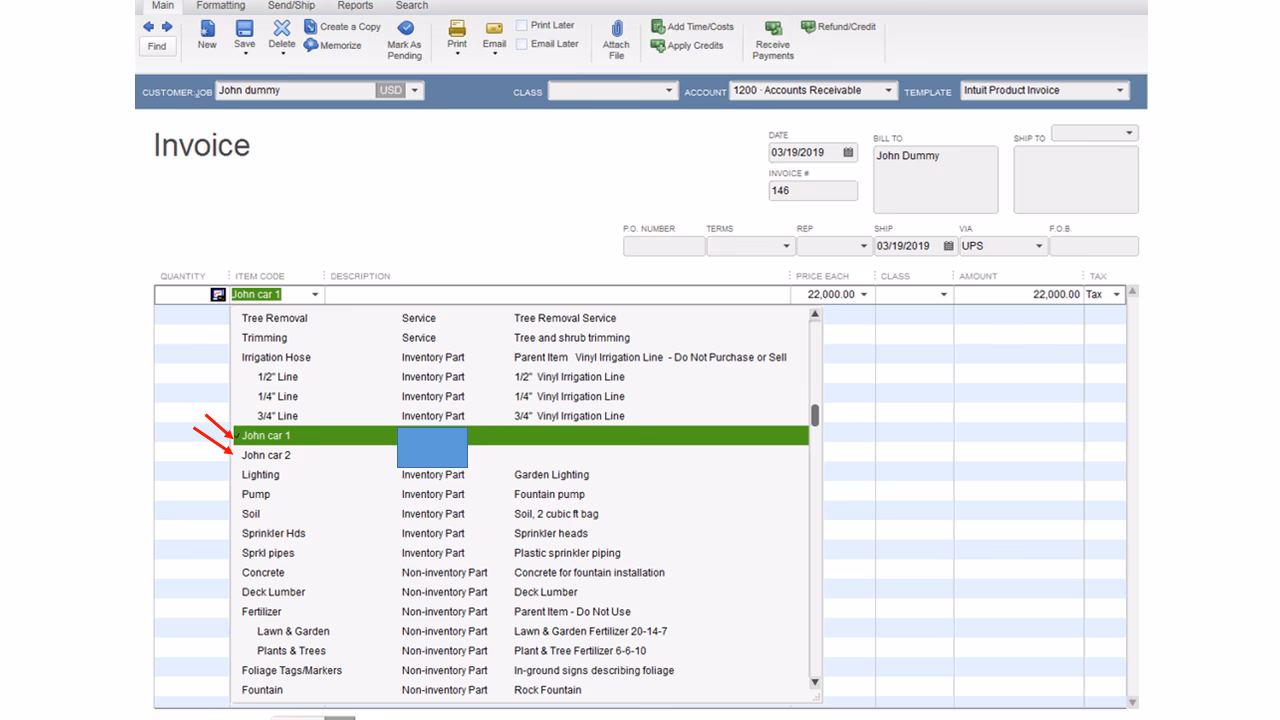Open the Template dropdown
The image size is (1280, 720).
click(1120, 91)
